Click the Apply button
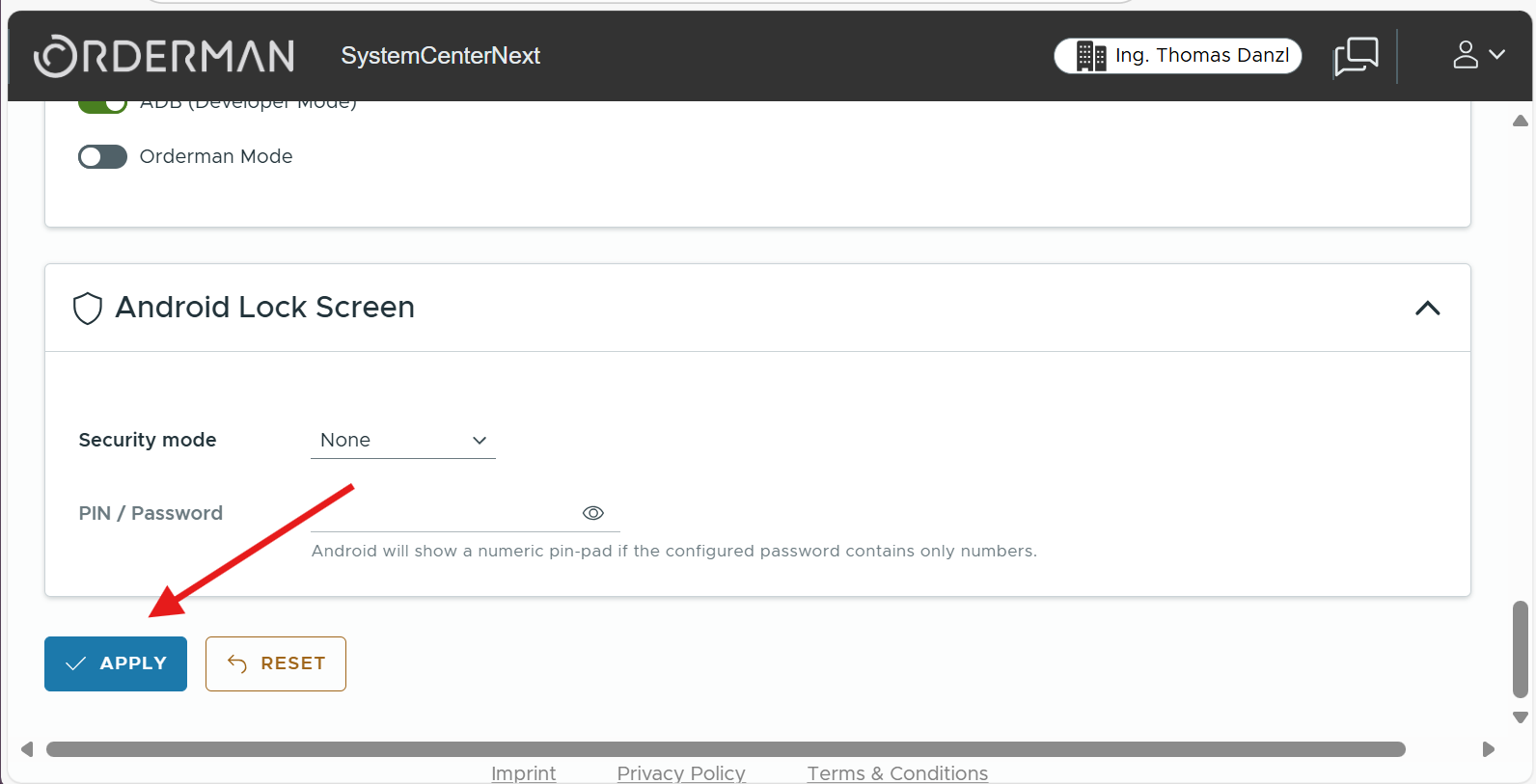 [116, 663]
